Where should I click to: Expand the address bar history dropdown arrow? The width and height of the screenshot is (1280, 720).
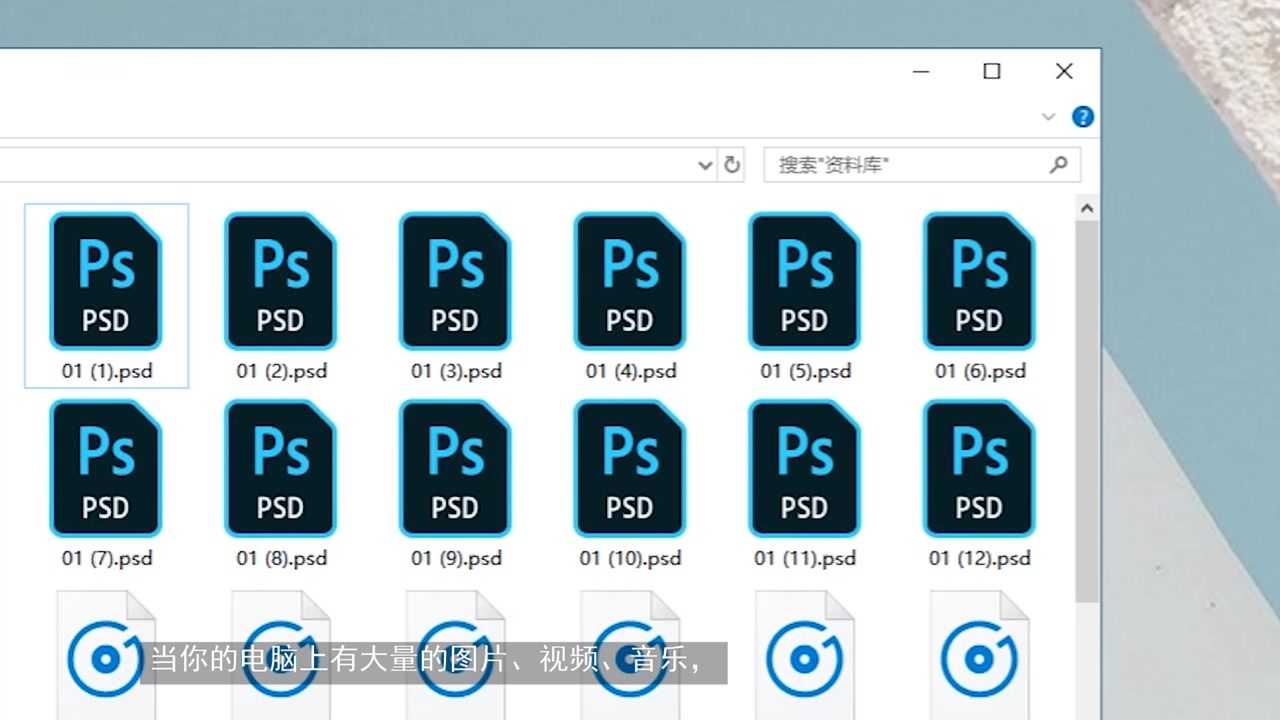pyautogui.click(x=705, y=165)
